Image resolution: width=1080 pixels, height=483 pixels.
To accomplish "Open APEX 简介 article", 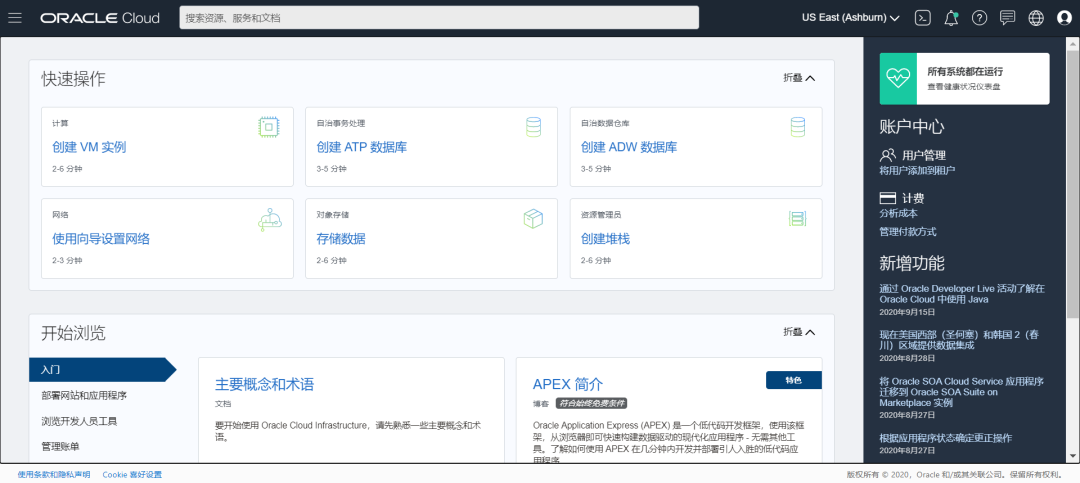I will [x=568, y=384].
